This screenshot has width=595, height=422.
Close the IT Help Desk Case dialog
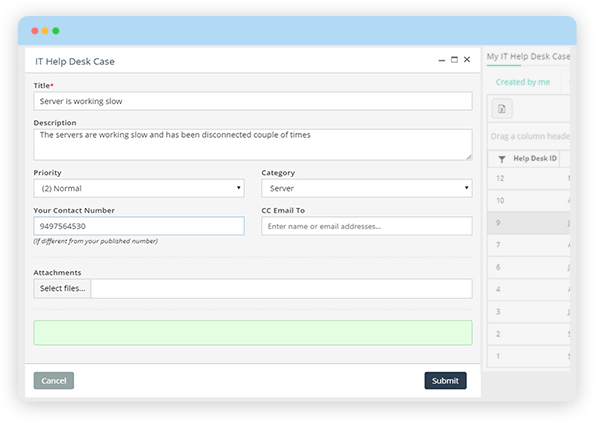pyautogui.click(x=467, y=60)
